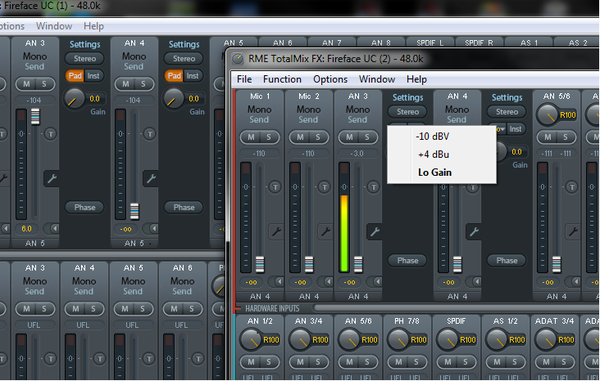Click the T trim button on Mic 2
600x381 pixels.
tap(324, 187)
